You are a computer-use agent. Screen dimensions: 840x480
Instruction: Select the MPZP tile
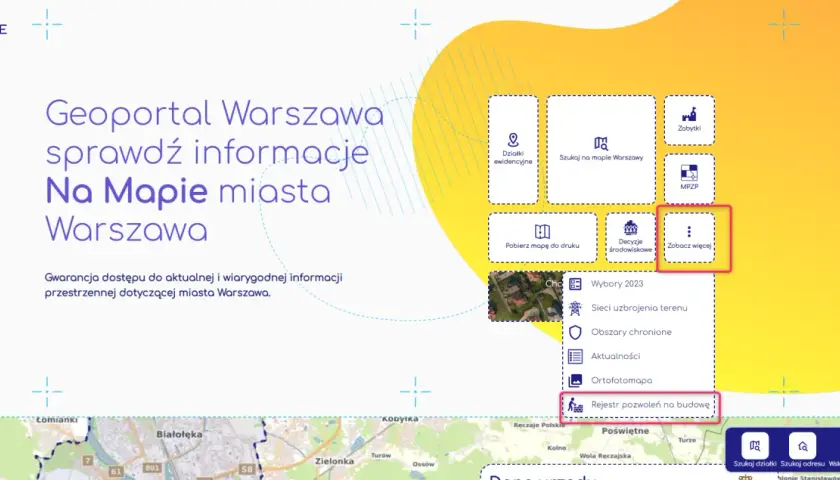(x=689, y=179)
